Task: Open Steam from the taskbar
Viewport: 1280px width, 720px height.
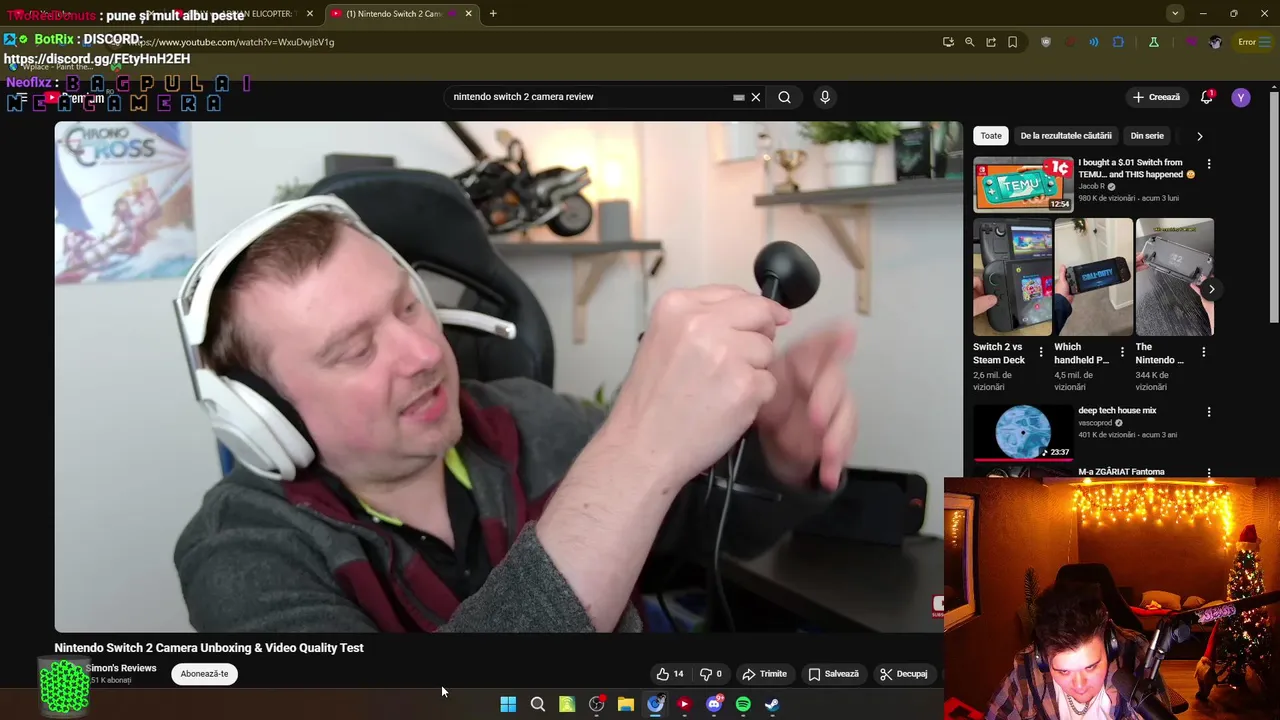Action: pyautogui.click(x=772, y=705)
